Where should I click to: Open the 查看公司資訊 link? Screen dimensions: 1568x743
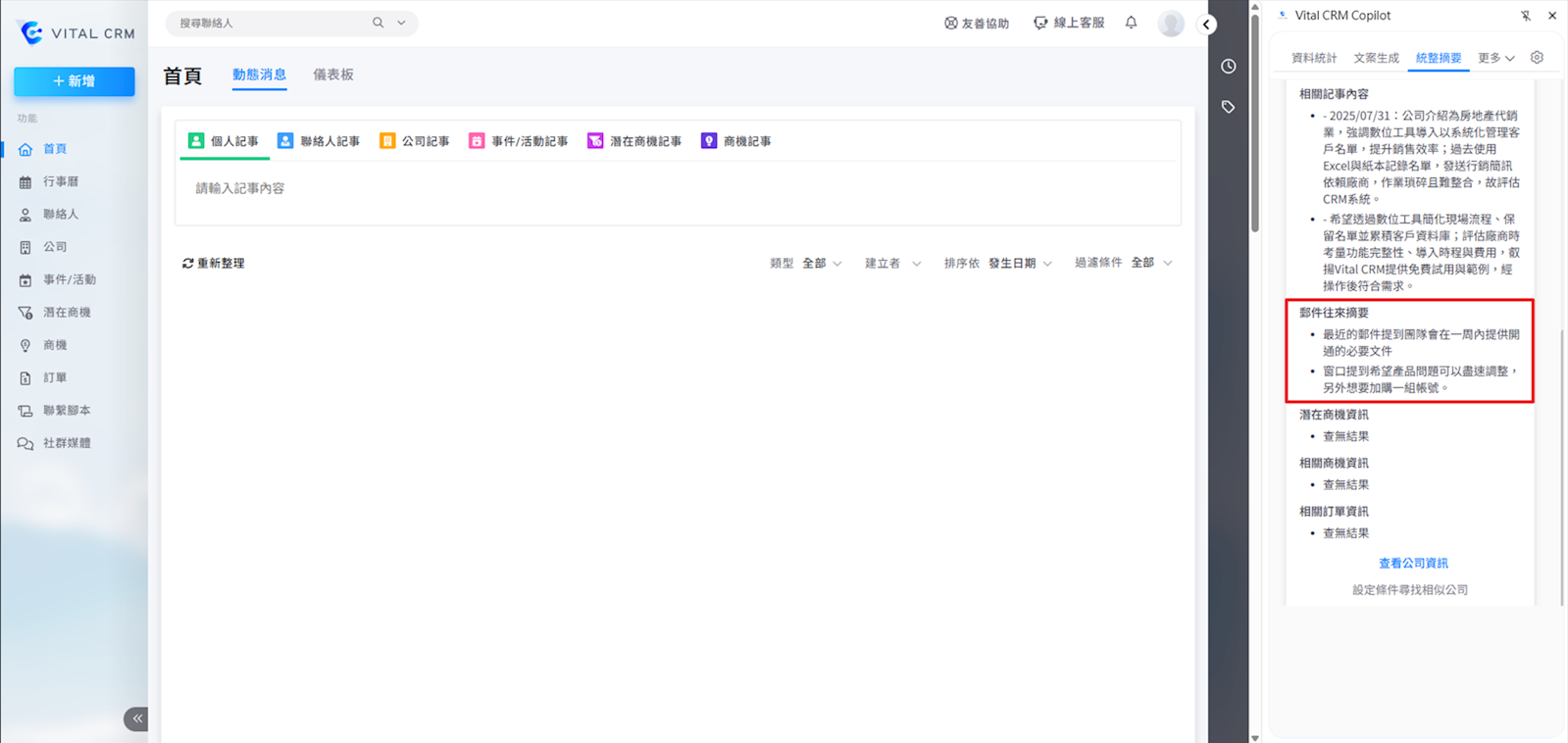[1413, 564]
